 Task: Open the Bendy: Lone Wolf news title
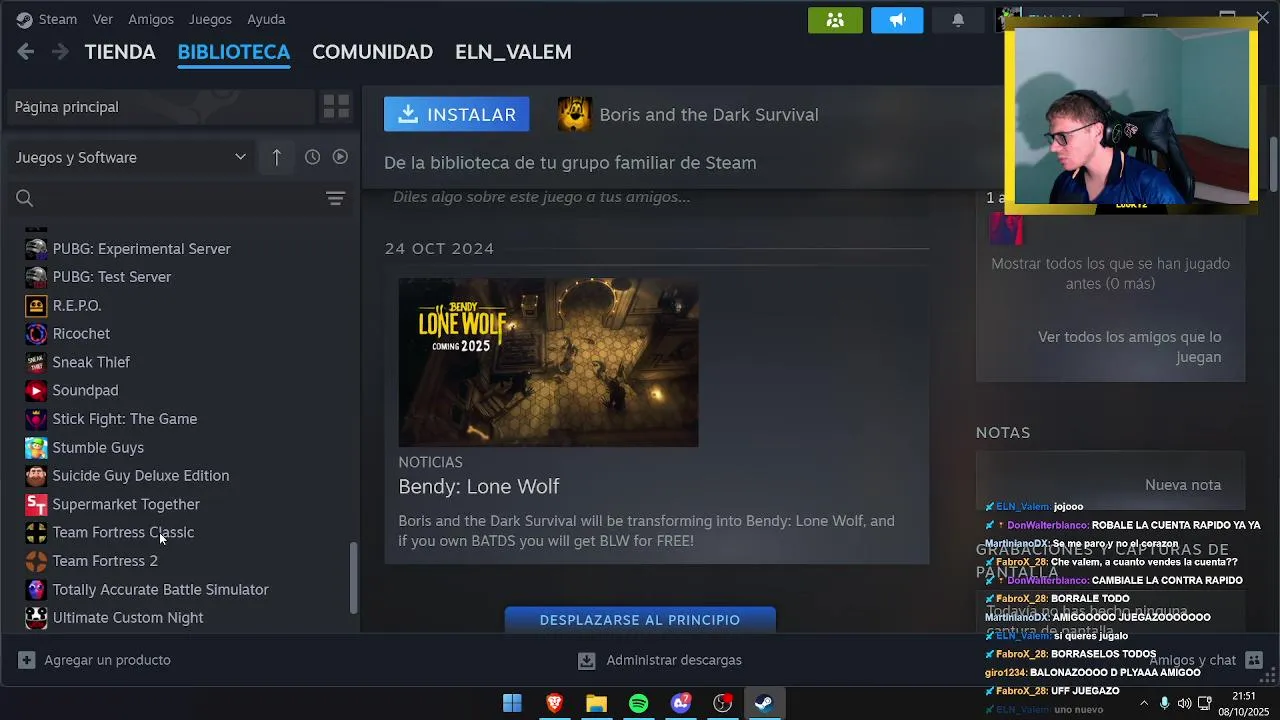click(x=479, y=487)
